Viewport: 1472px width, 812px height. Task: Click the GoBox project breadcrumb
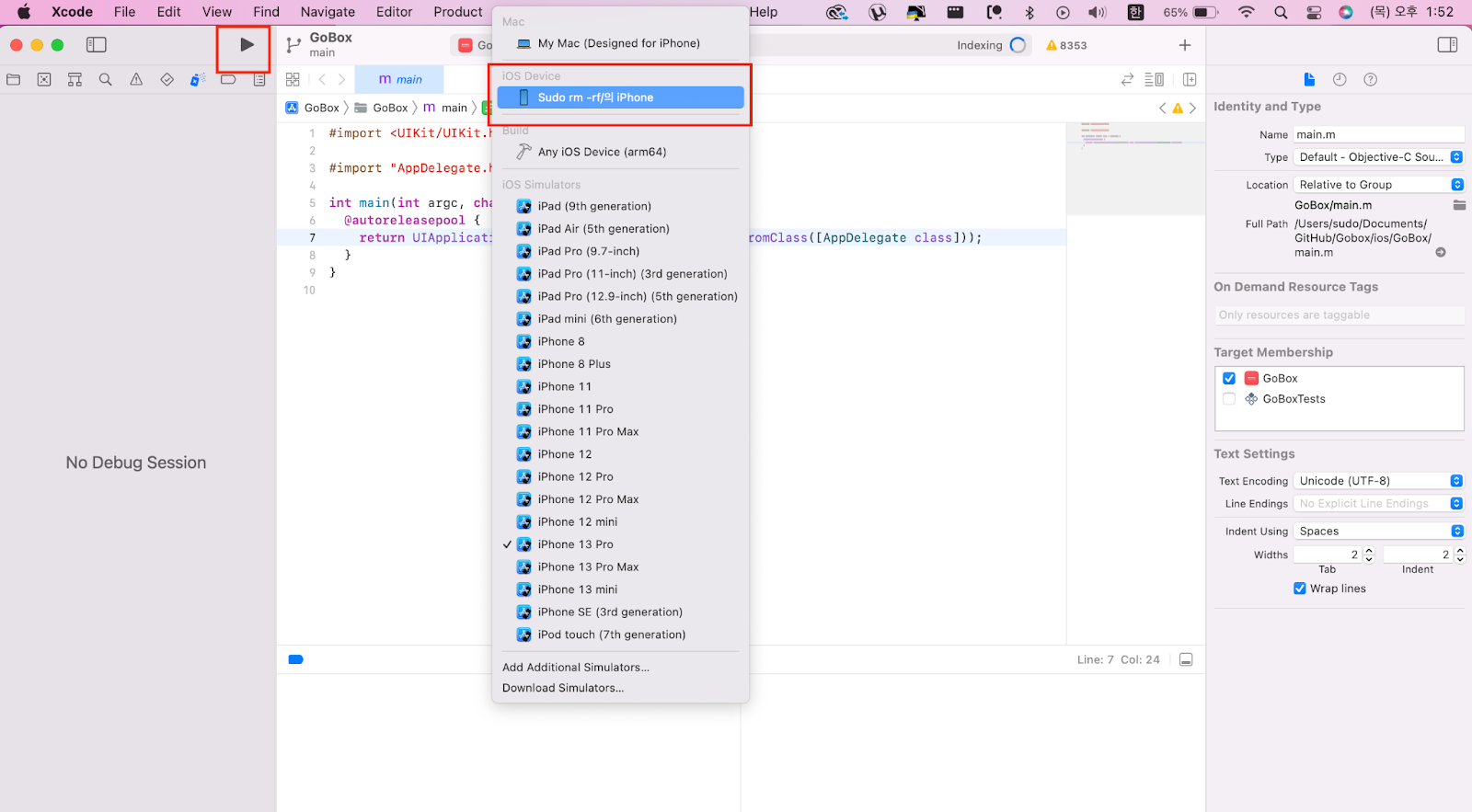[x=313, y=108]
